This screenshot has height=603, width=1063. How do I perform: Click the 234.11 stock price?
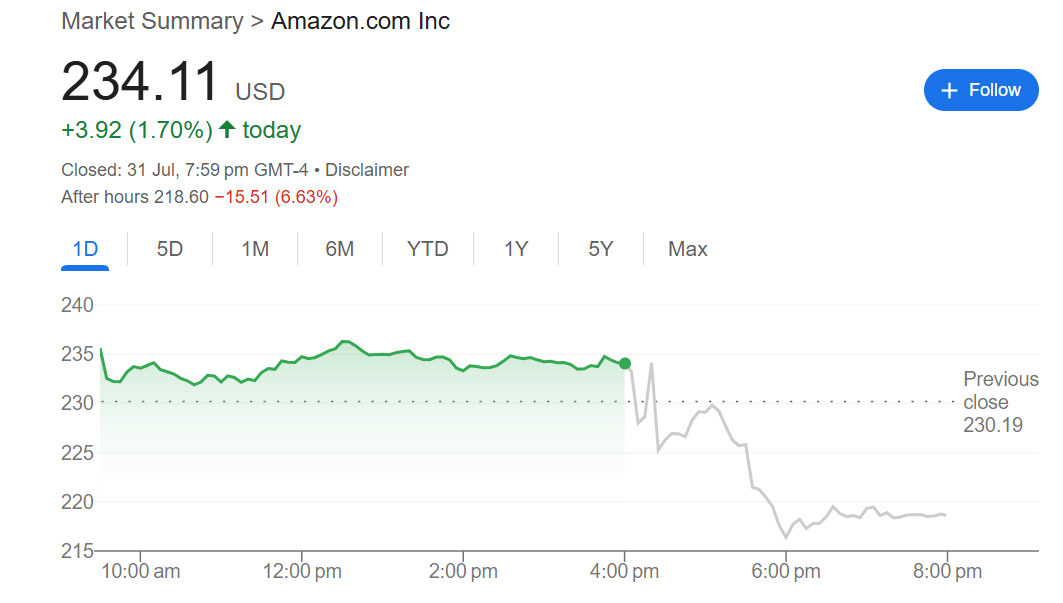click(140, 83)
